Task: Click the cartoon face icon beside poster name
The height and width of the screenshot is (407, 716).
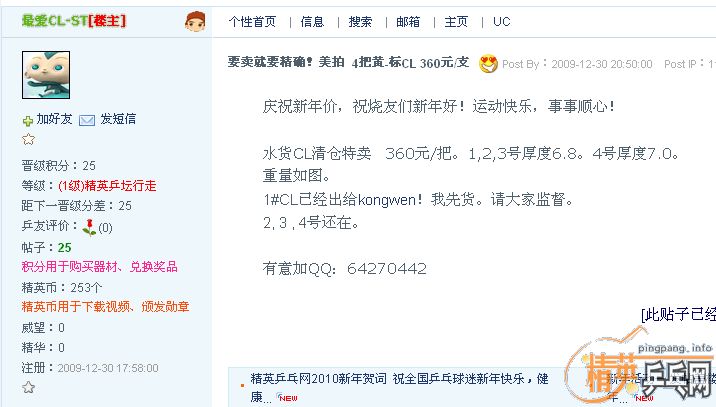Action: click(x=195, y=21)
